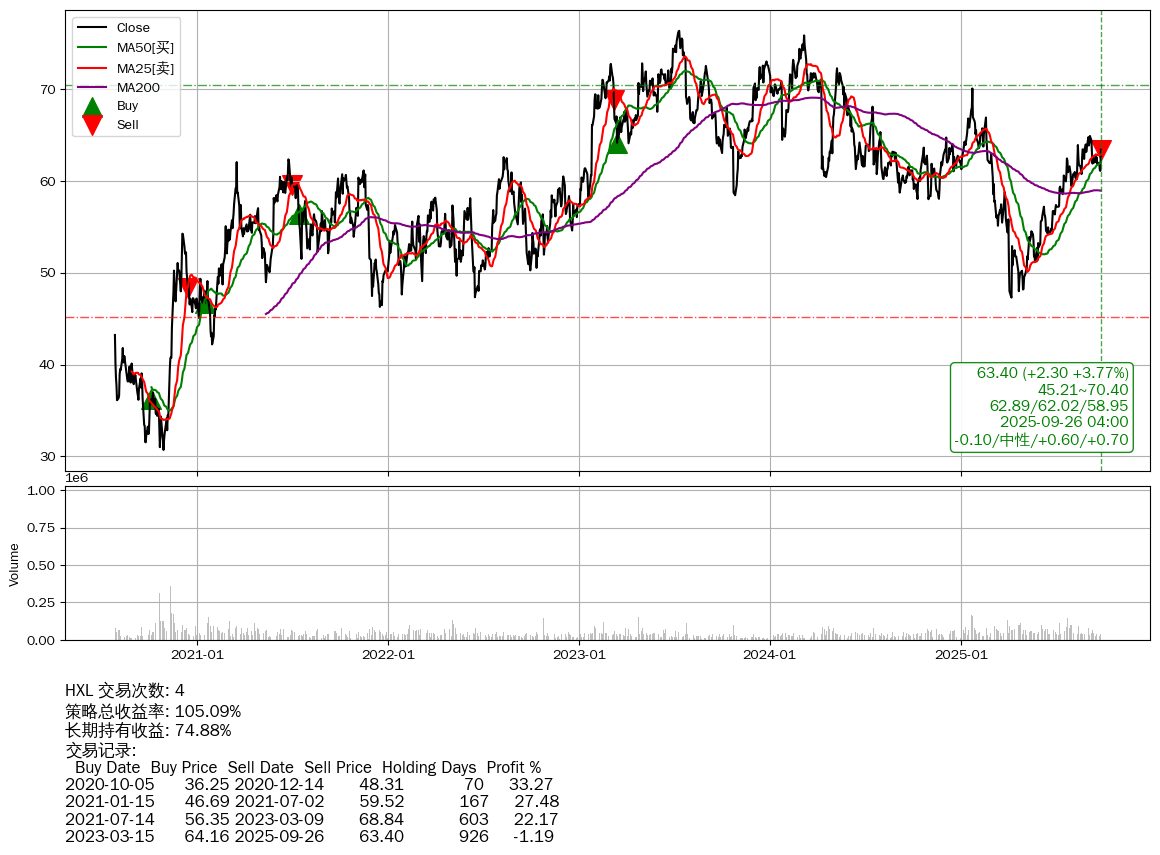This screenshot has width=1160, height=855.
Task: Click the red Sell marker at the chart's right edge
Action: click(x=1101, y=150)
